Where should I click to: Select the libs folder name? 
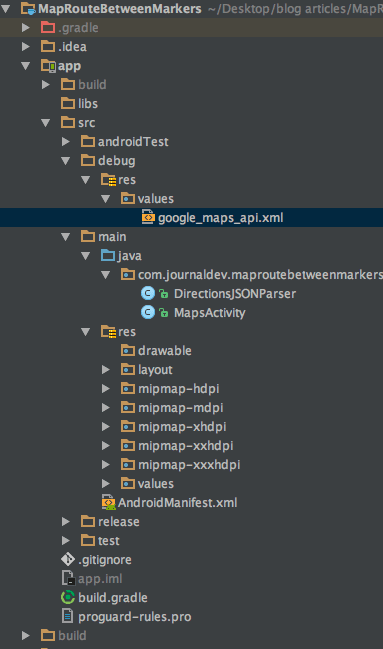pyautogui.click(x=88, y=103)
